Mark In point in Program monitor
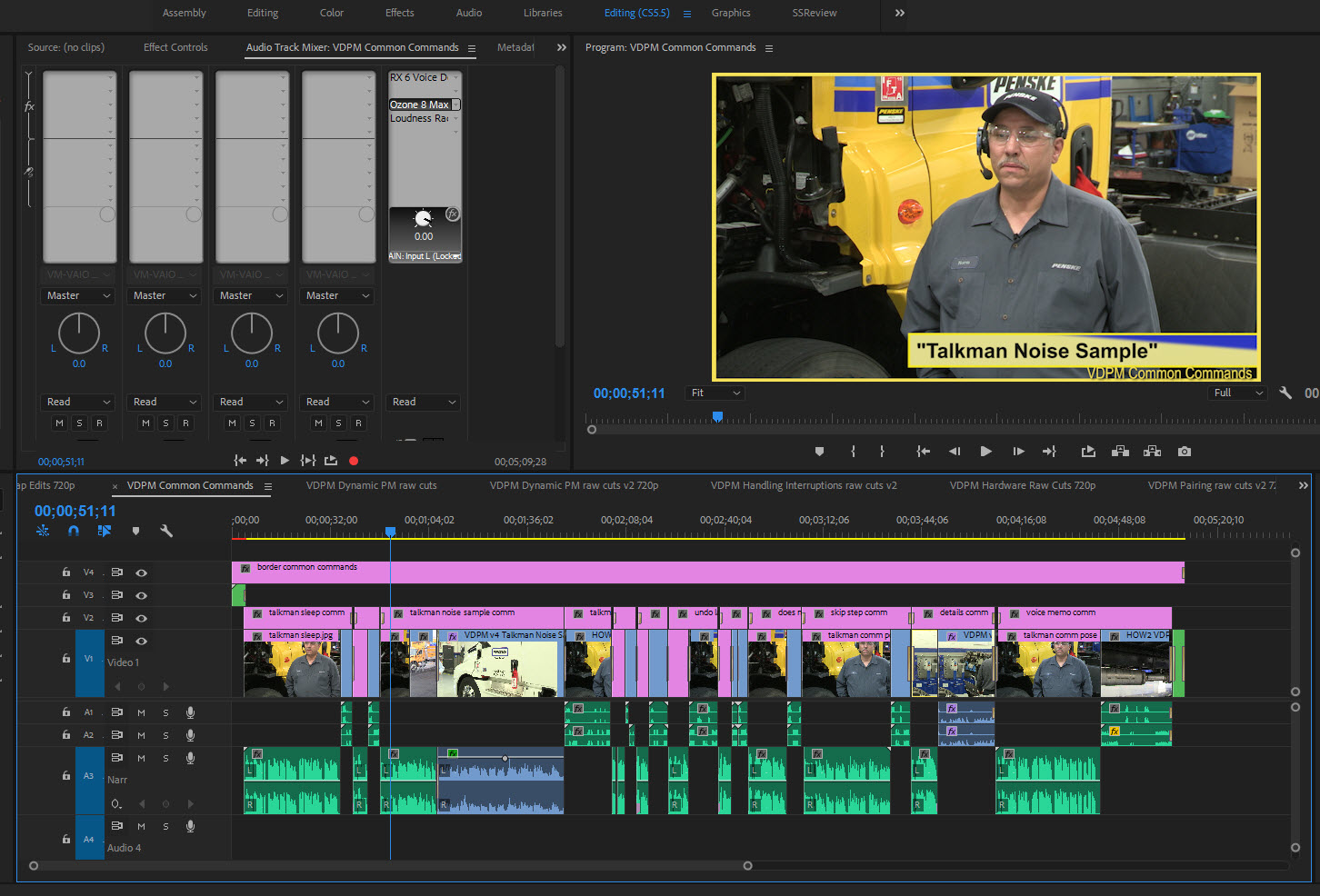Screen dimensions: 1320x896 [853, 452]
